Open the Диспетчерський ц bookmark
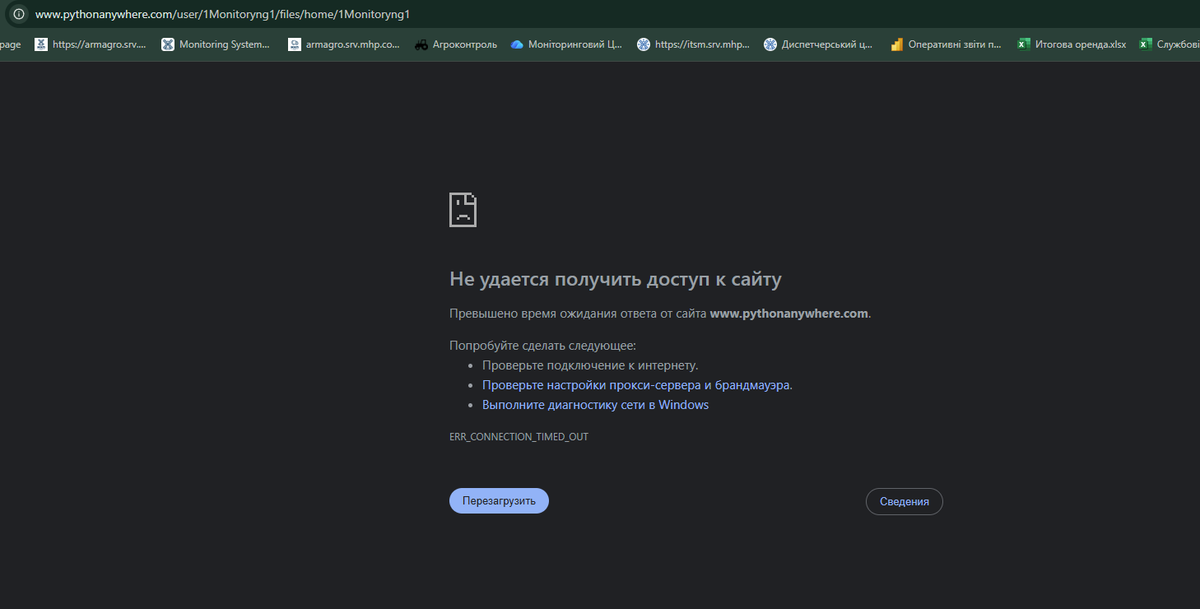 tap(820, 44)
